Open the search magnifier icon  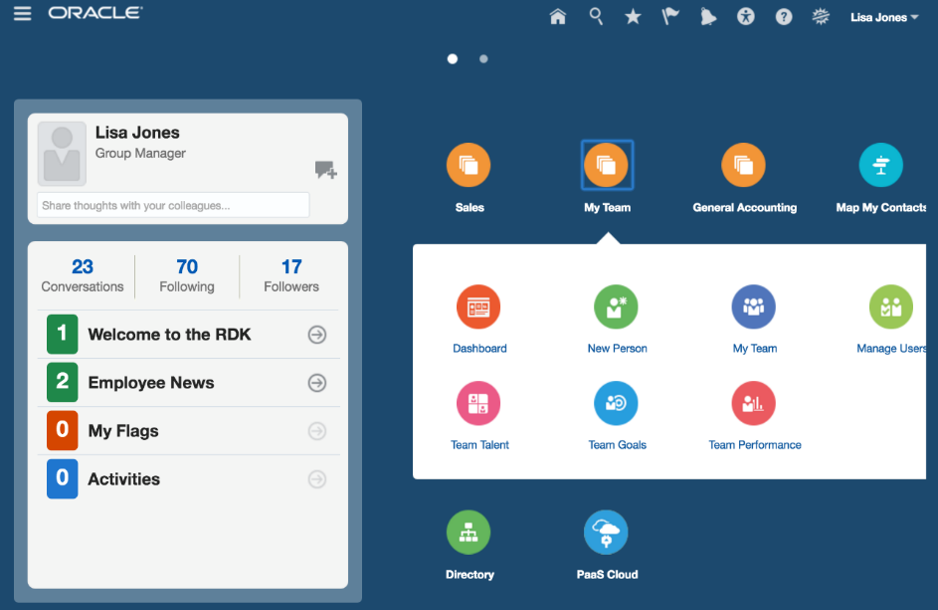pos(595,16)
